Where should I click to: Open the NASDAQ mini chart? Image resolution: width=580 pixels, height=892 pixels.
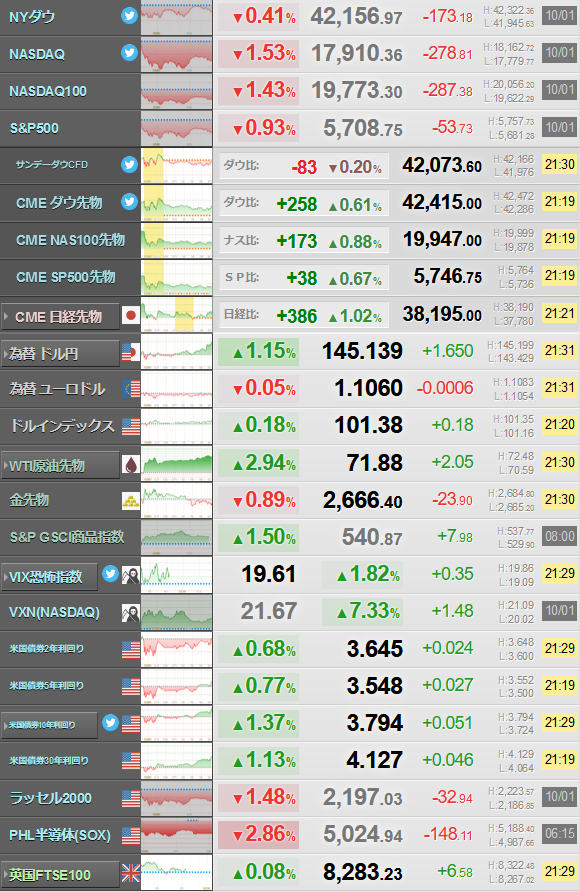176,54
